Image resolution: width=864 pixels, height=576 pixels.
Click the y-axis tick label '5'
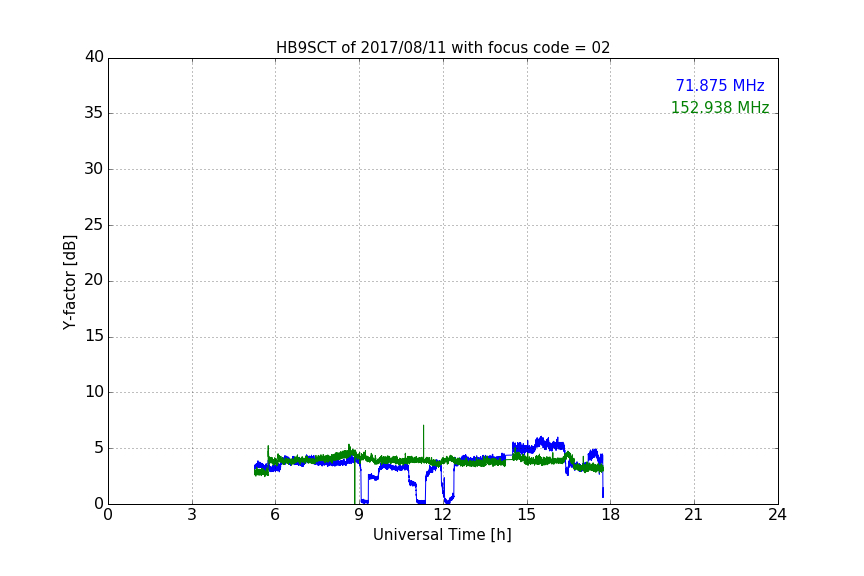(99, 448)
